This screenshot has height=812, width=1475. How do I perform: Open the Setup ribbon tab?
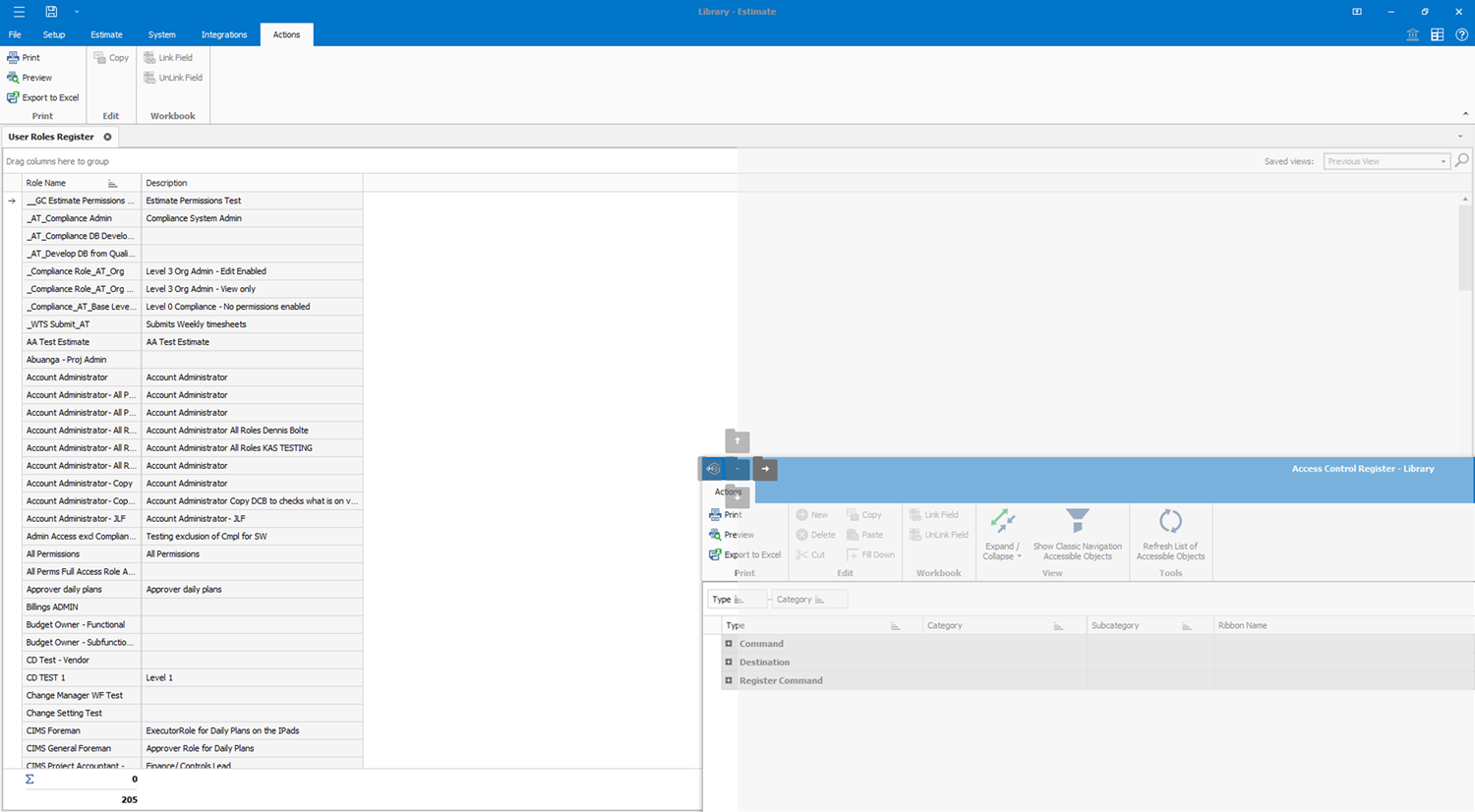[x=54, y=34]
